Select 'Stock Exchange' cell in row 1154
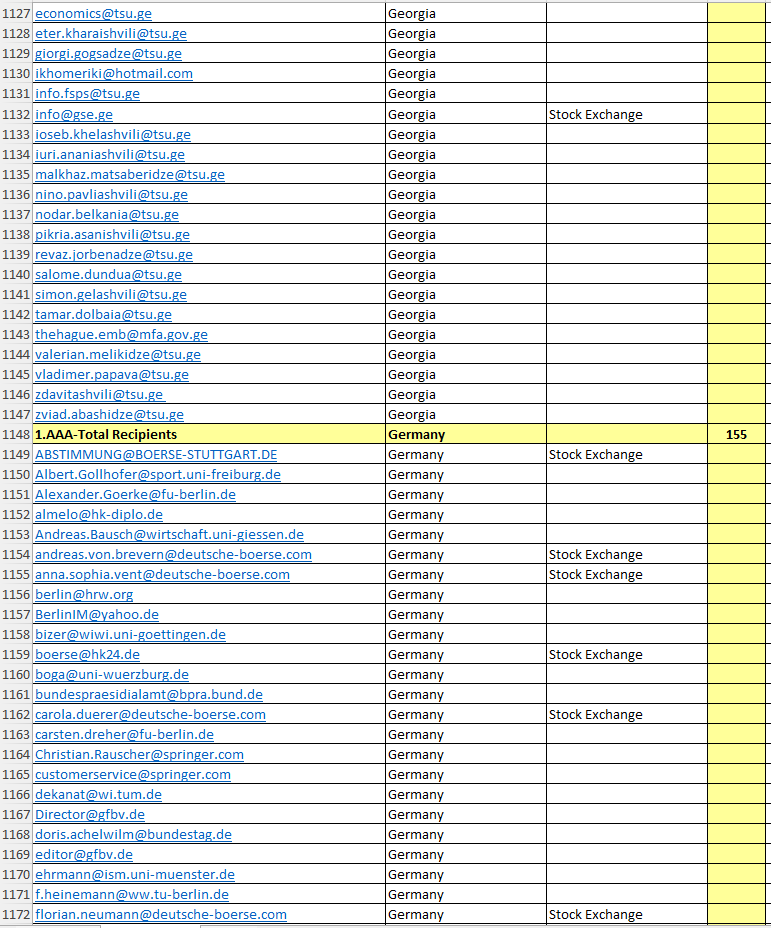Image resolution: width=771 pixels, height=928 pixels. (627, 555)
